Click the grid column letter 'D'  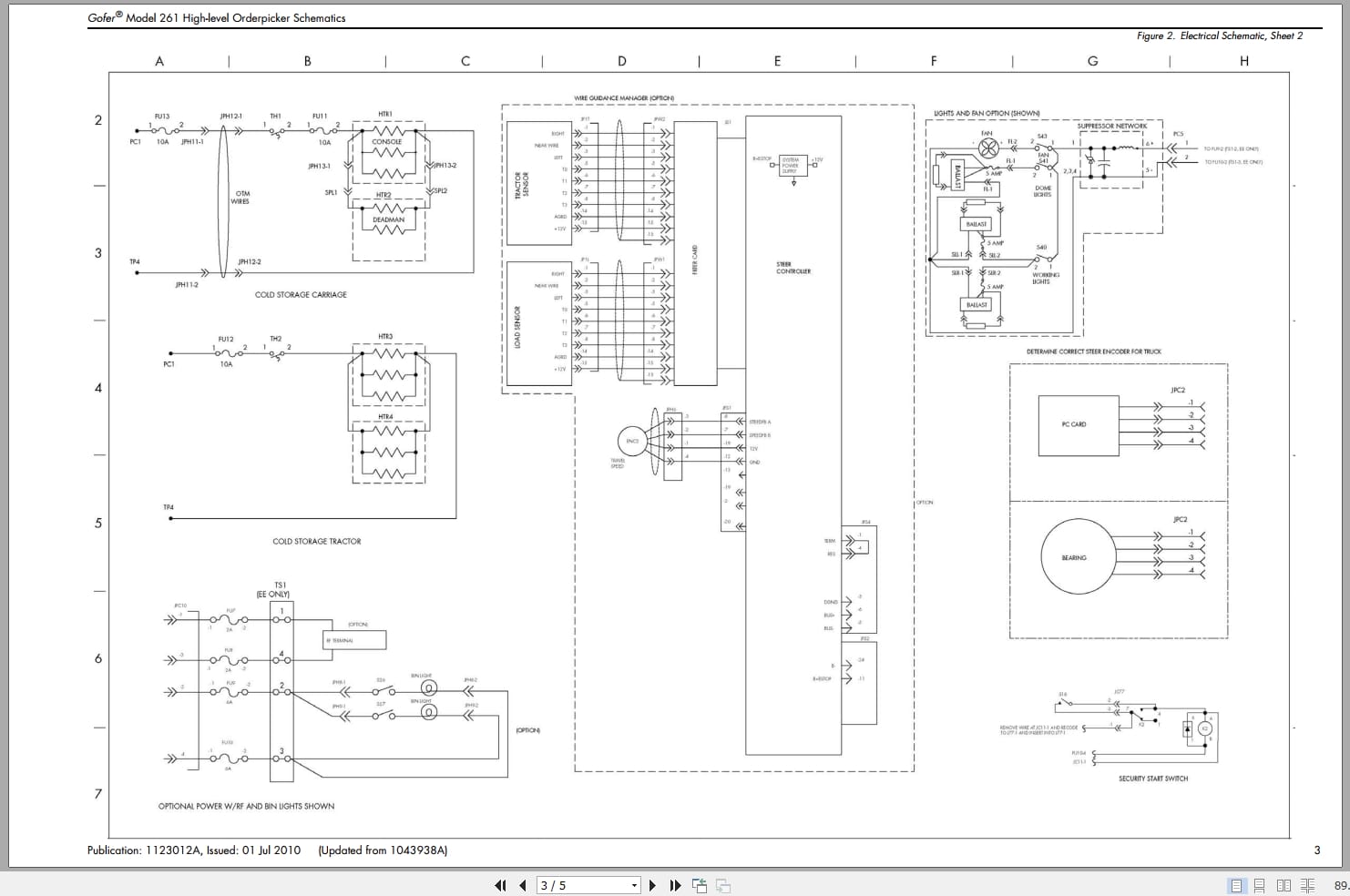pyautogui.click(x=622, y=62)
